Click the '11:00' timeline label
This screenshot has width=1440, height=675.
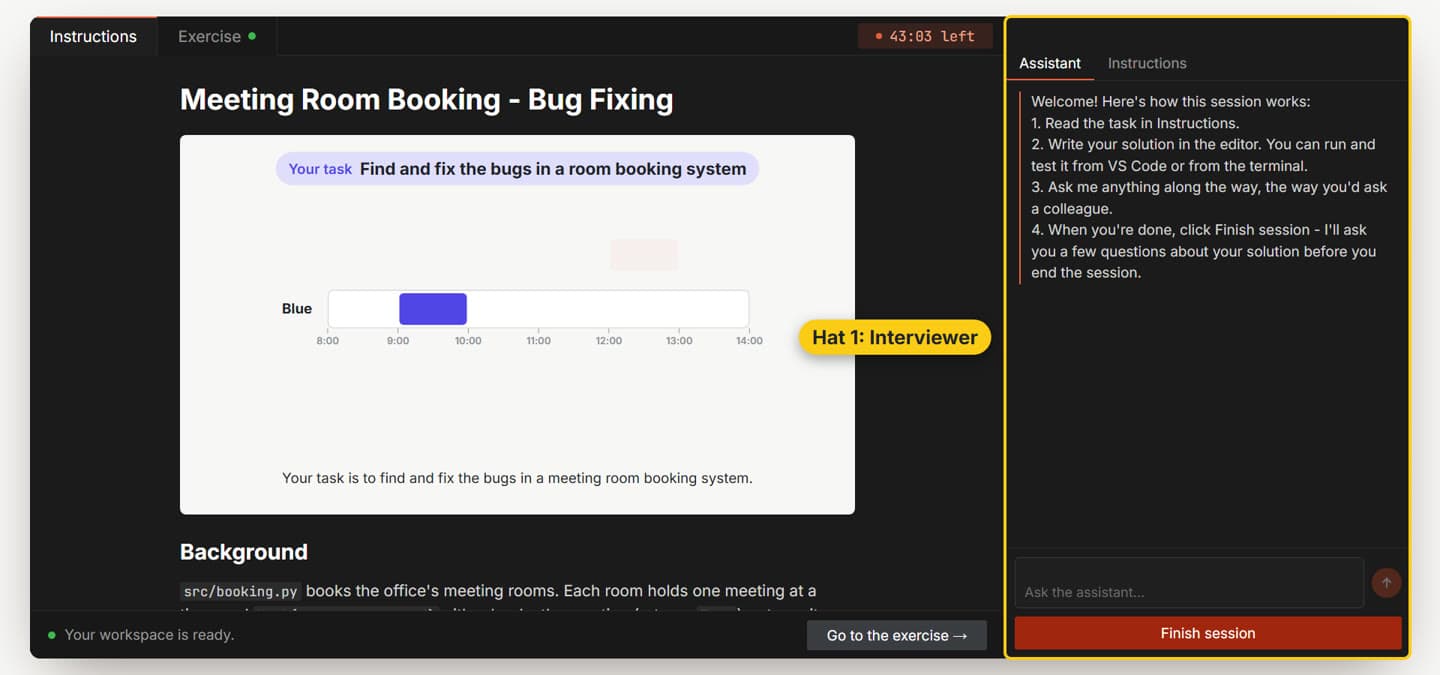coord(538,341)
